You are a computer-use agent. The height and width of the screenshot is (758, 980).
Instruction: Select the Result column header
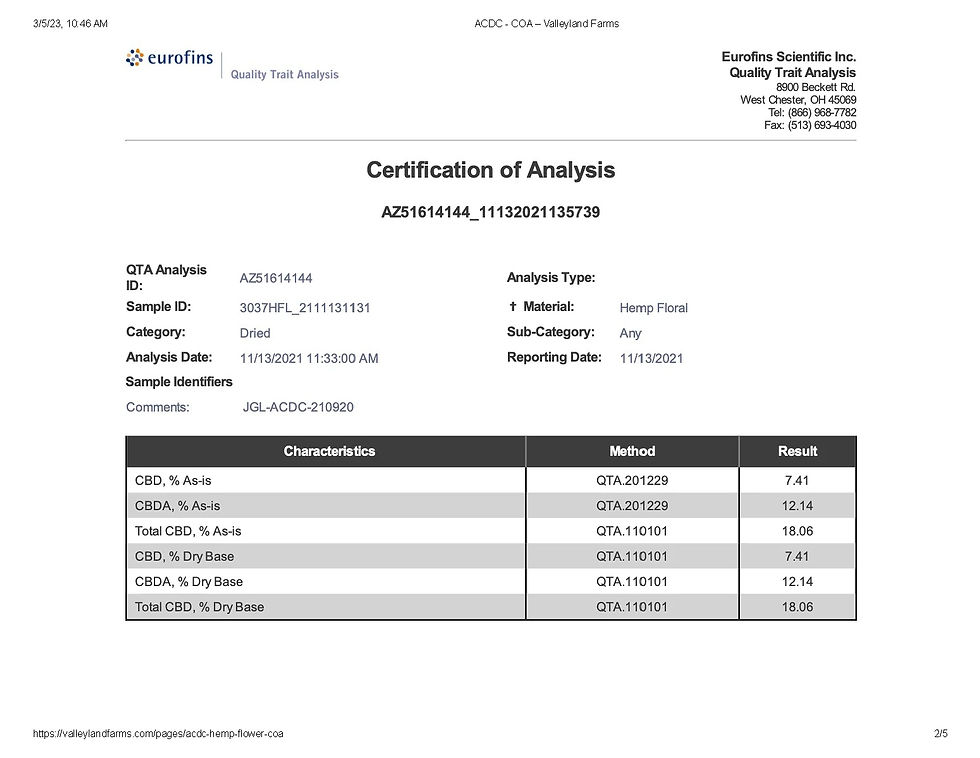[798, 451]
